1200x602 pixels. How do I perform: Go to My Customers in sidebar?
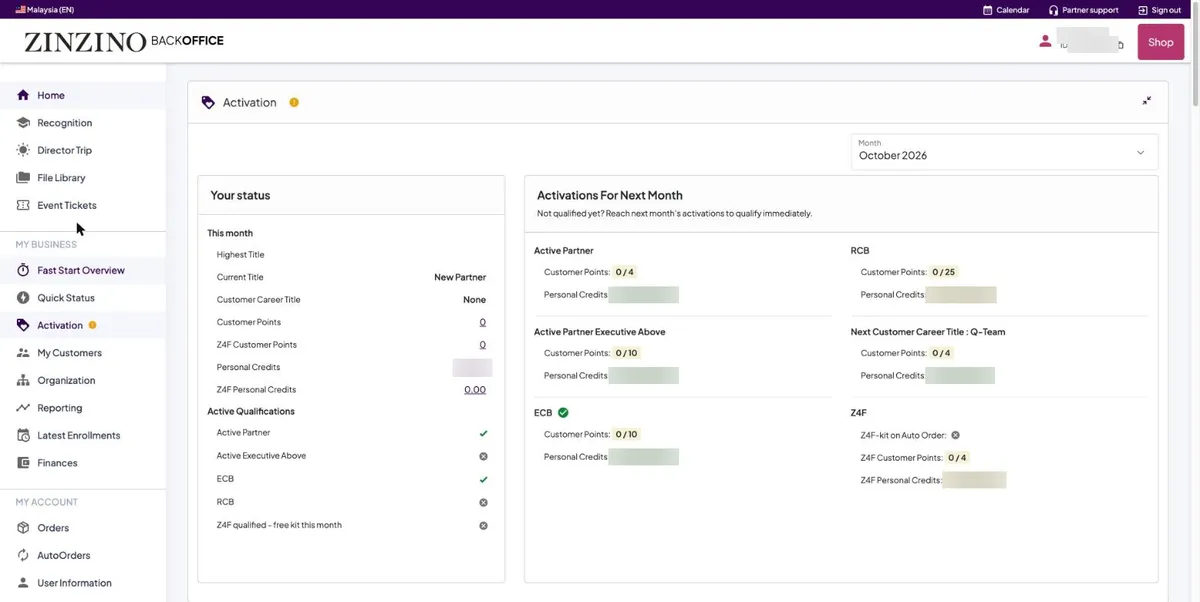(x=69, y=353)
